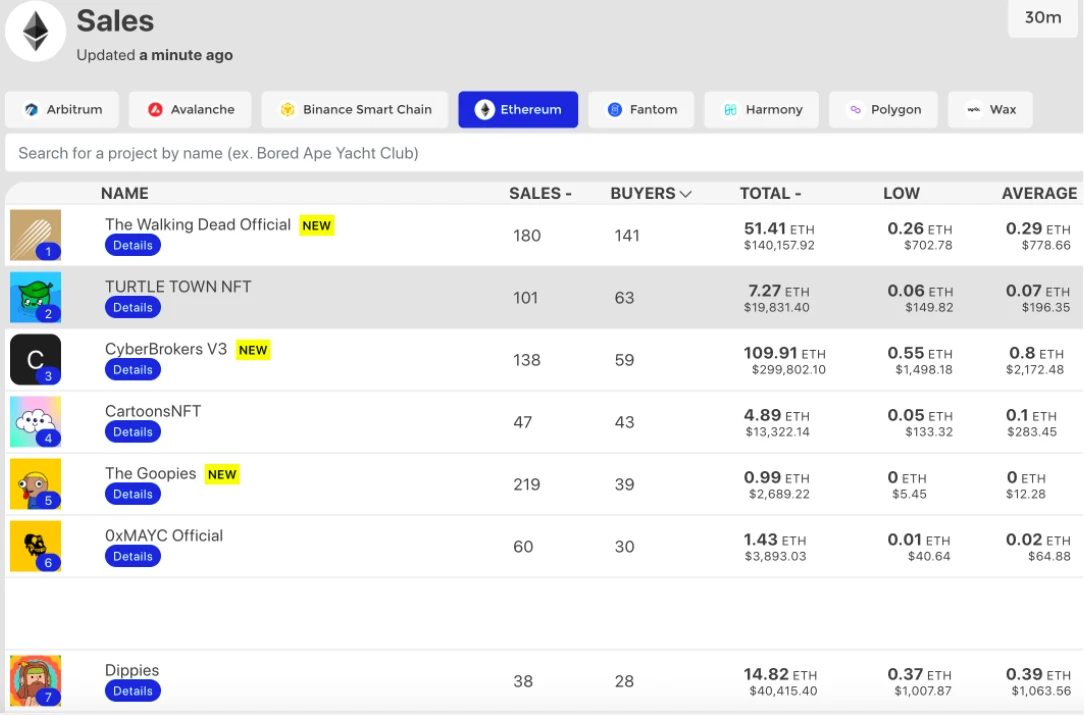Sort table by TOTAL column header
Screen dimensions: 1084x715
click(x=770, y=194)
